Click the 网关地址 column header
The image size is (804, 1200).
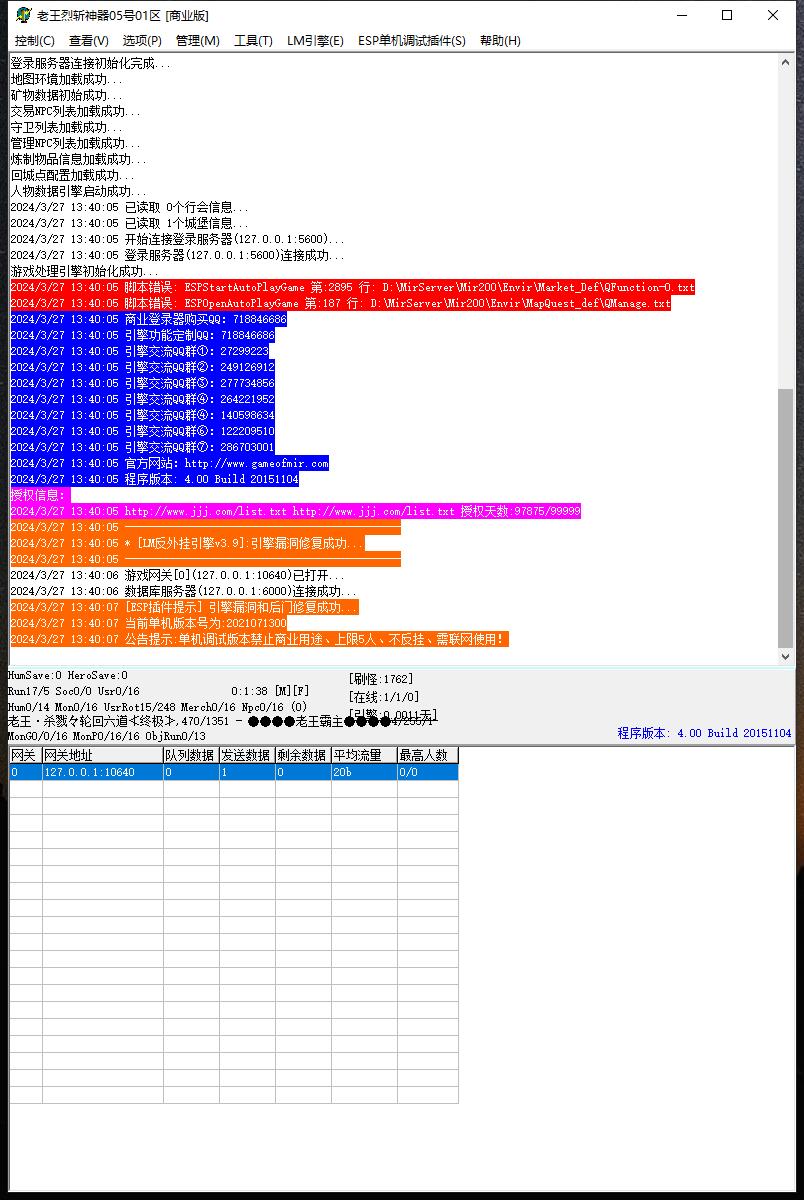pyautogui.click(x=103, y=755)
